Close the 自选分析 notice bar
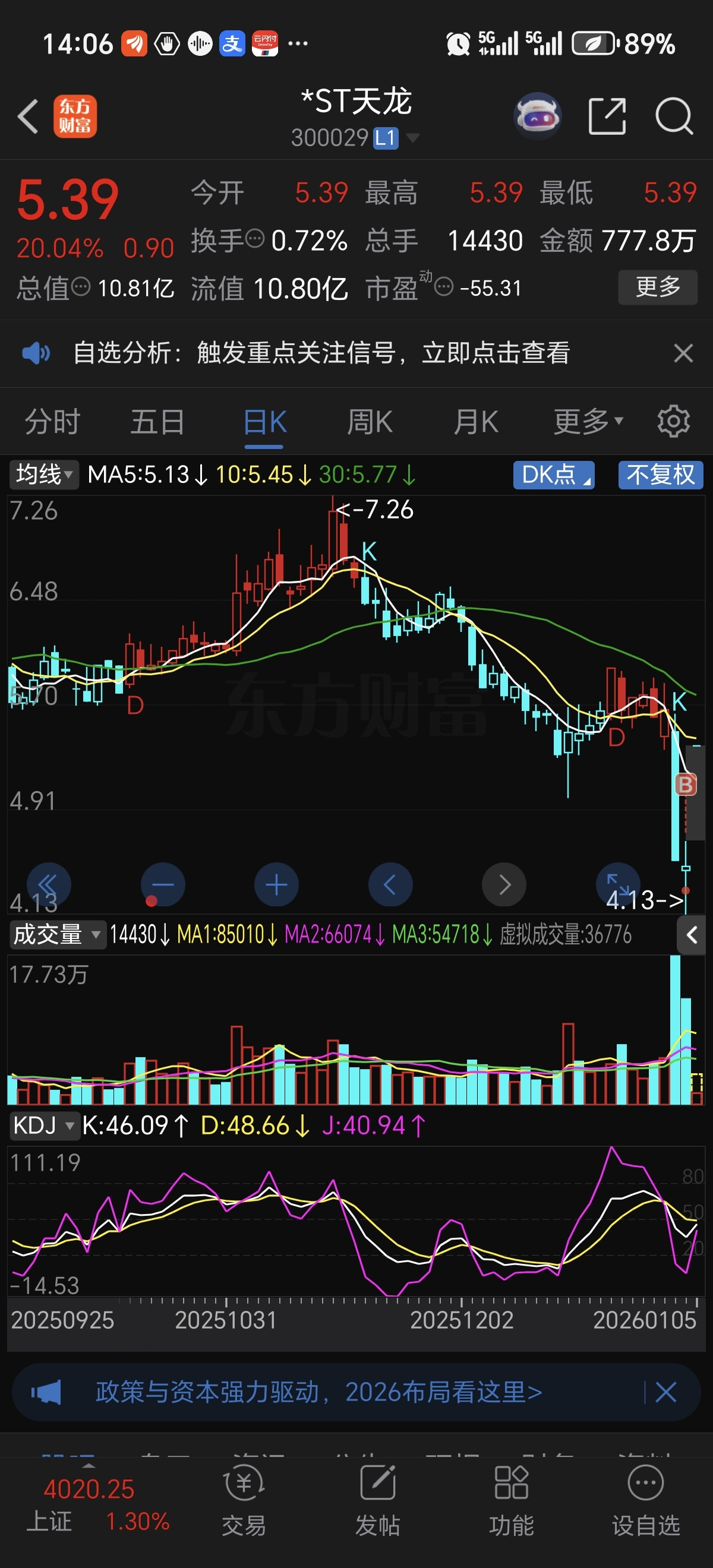This screenshot has width=713, height=1568. click(683, 352)
